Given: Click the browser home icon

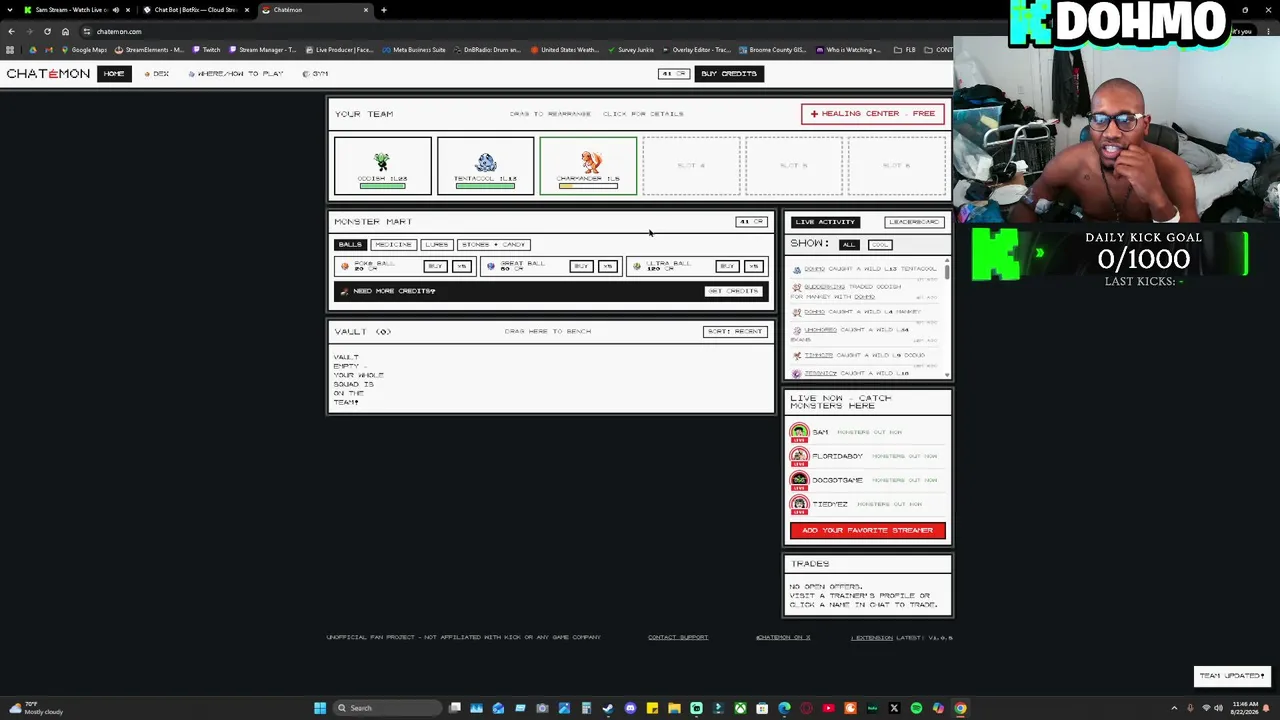Looking at the screenshot, I should [x=65, y=31].
